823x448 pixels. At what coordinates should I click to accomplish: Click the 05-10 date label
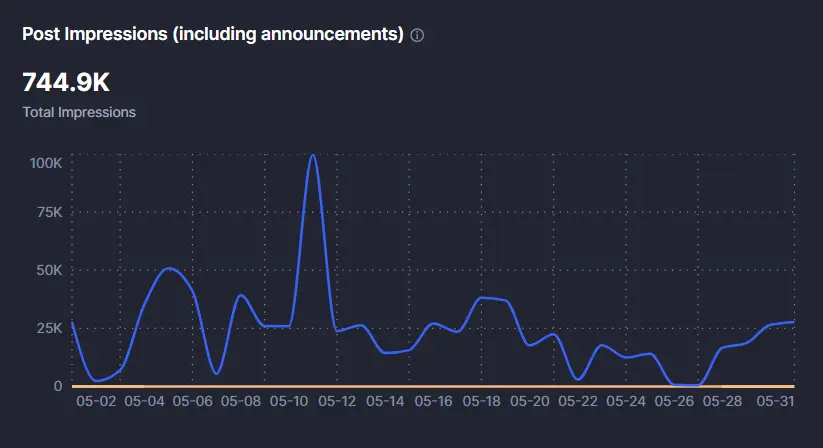pyautogui.click(x=289, y=401)
